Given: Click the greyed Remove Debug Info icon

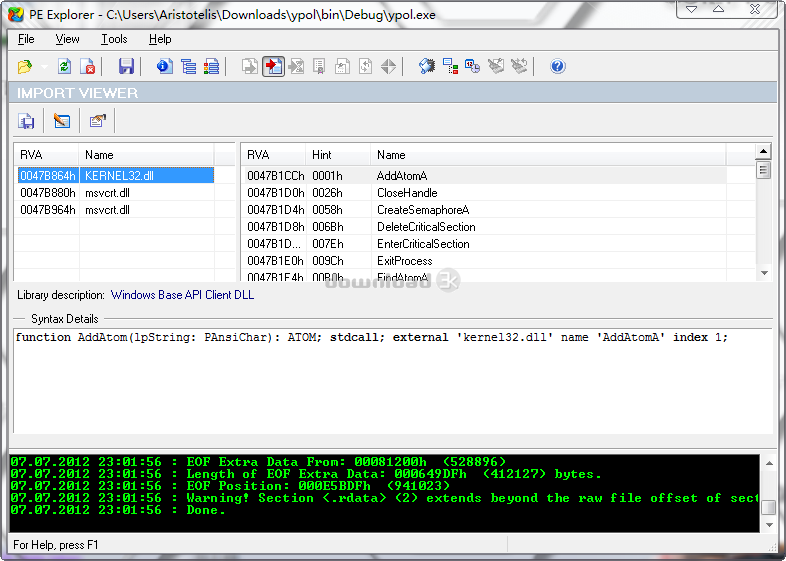Looking at the screenshot, I should click(496, 66).
